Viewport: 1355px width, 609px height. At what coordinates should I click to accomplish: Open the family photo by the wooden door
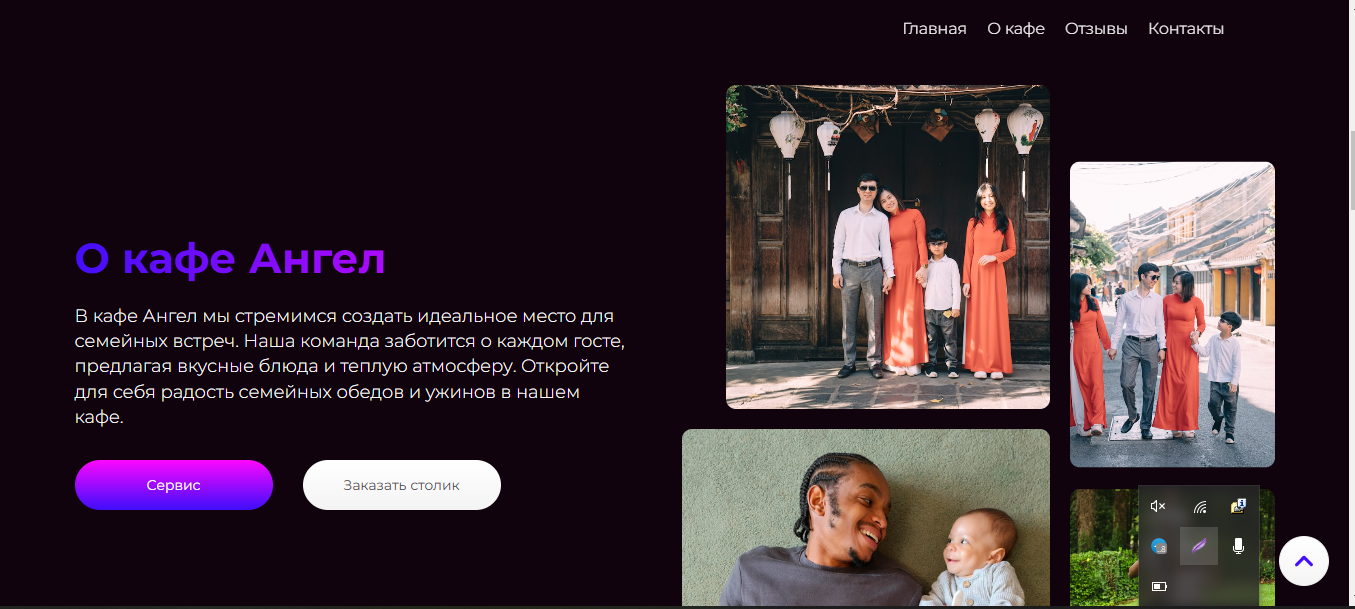[x=888, y=247]
